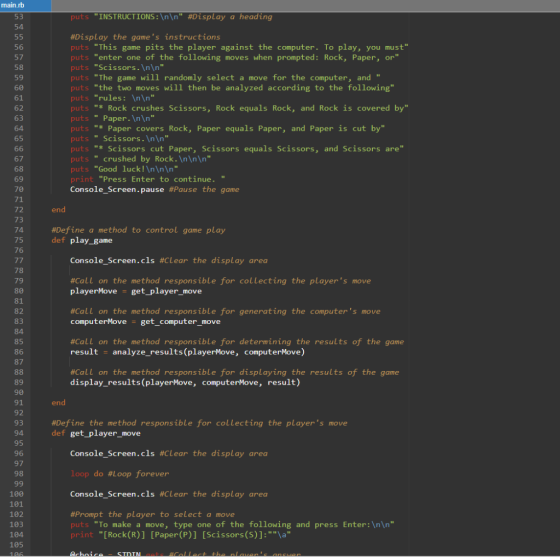Click 'This game pits the player' string
The width and height of the screenshot is (560, 557).
[251, 47]
